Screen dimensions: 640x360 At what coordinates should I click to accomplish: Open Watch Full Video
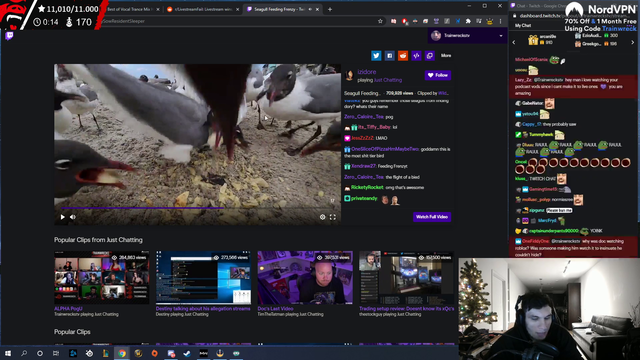pos(432,217)
